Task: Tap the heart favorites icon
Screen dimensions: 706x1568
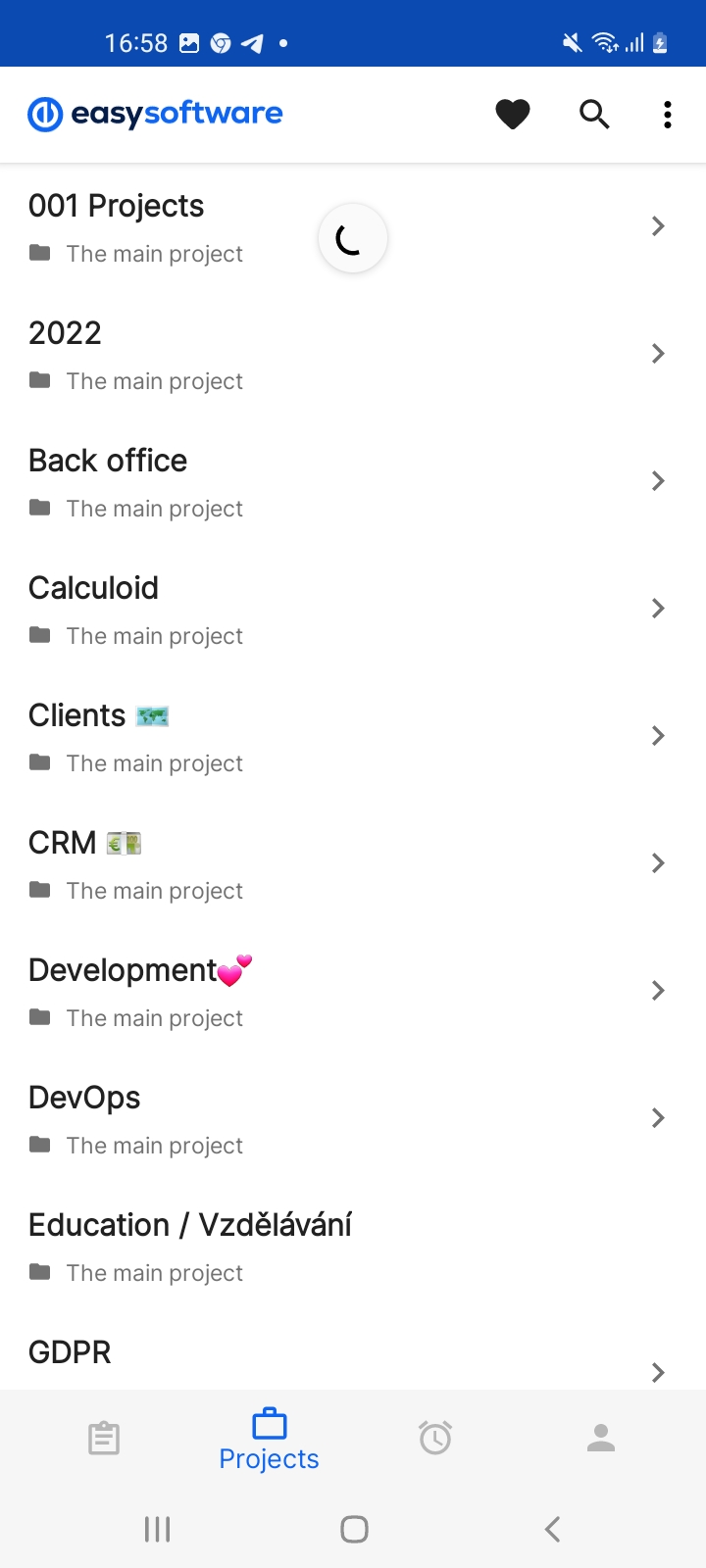Action: [512, 115]
